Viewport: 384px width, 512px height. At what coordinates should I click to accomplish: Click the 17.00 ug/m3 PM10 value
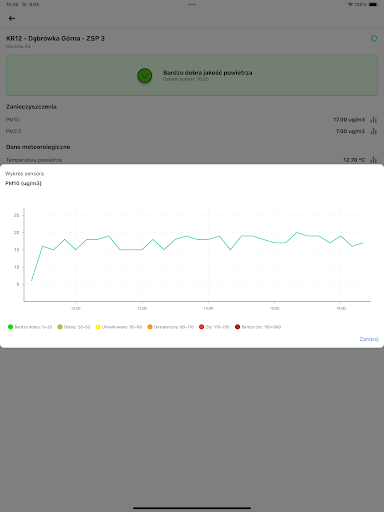point(349,119)
